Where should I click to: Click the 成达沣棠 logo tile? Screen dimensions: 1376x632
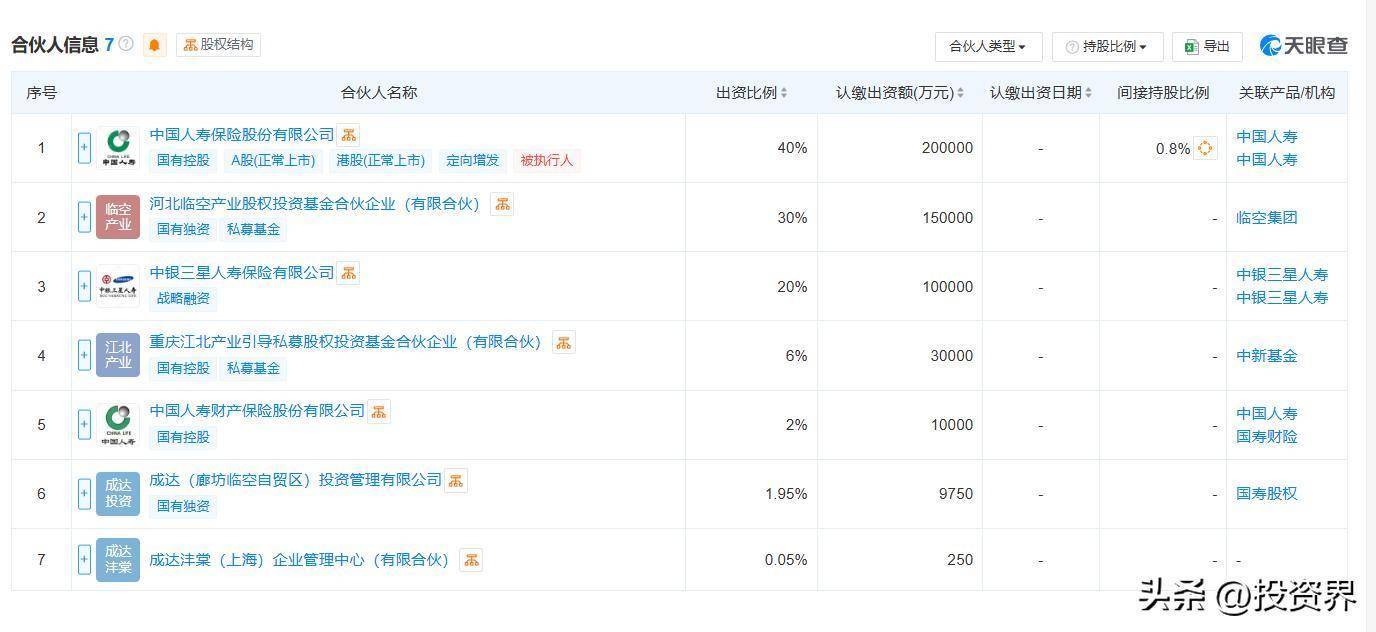point(118,560)
